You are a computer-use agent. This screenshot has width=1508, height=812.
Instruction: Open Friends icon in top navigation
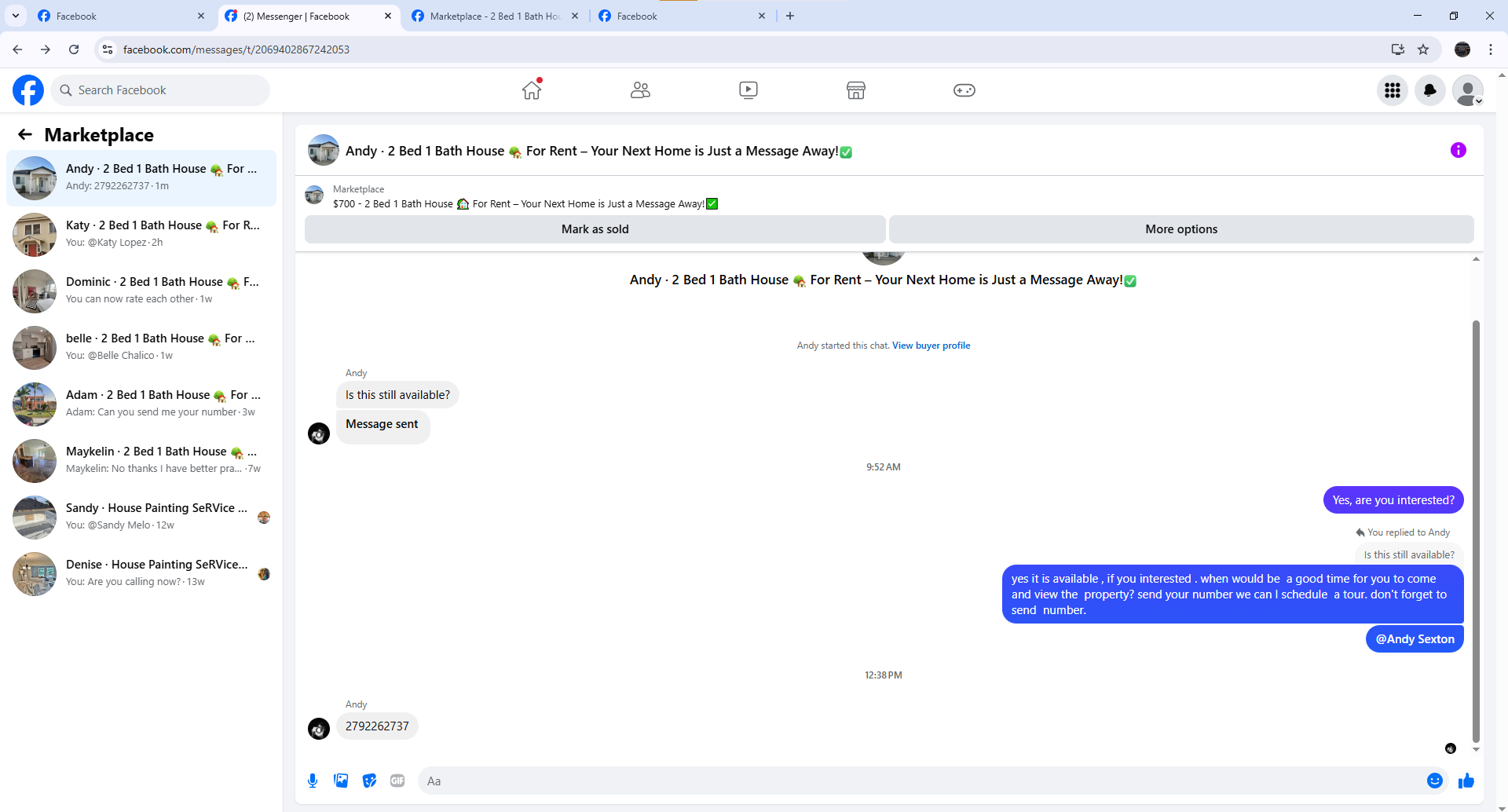[640, 90]
